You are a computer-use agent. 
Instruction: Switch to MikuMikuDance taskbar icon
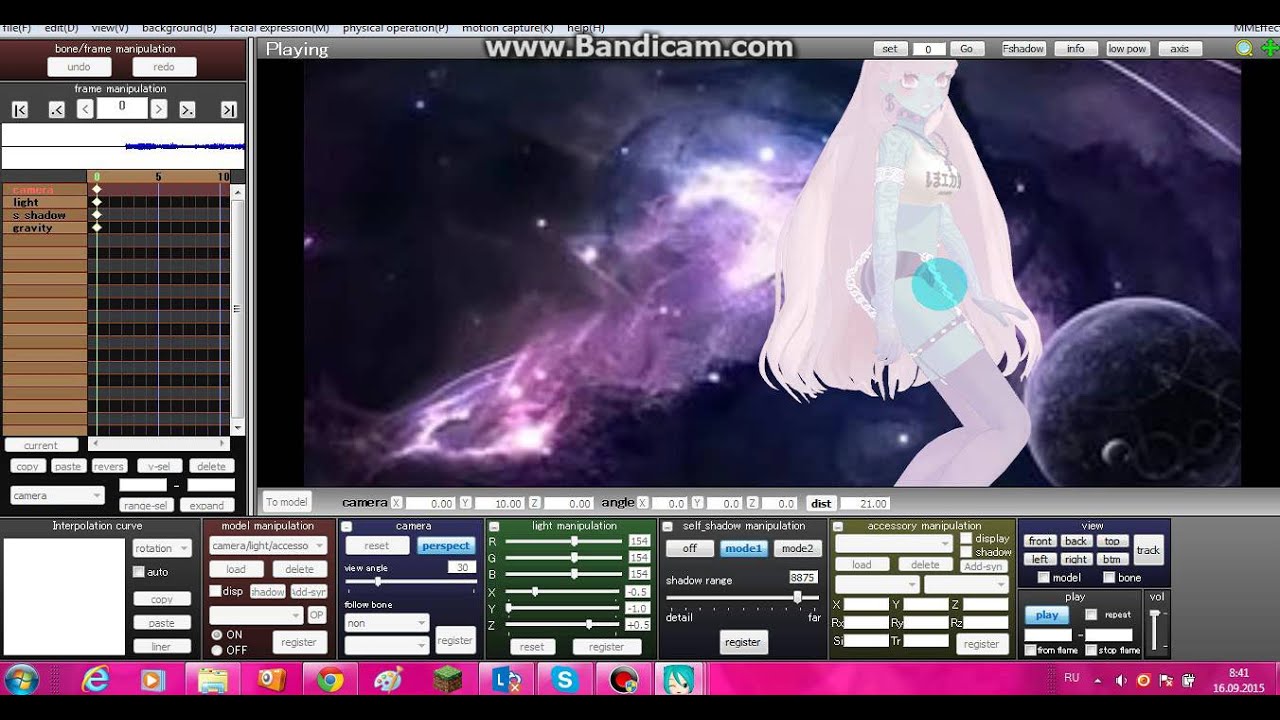680,680
